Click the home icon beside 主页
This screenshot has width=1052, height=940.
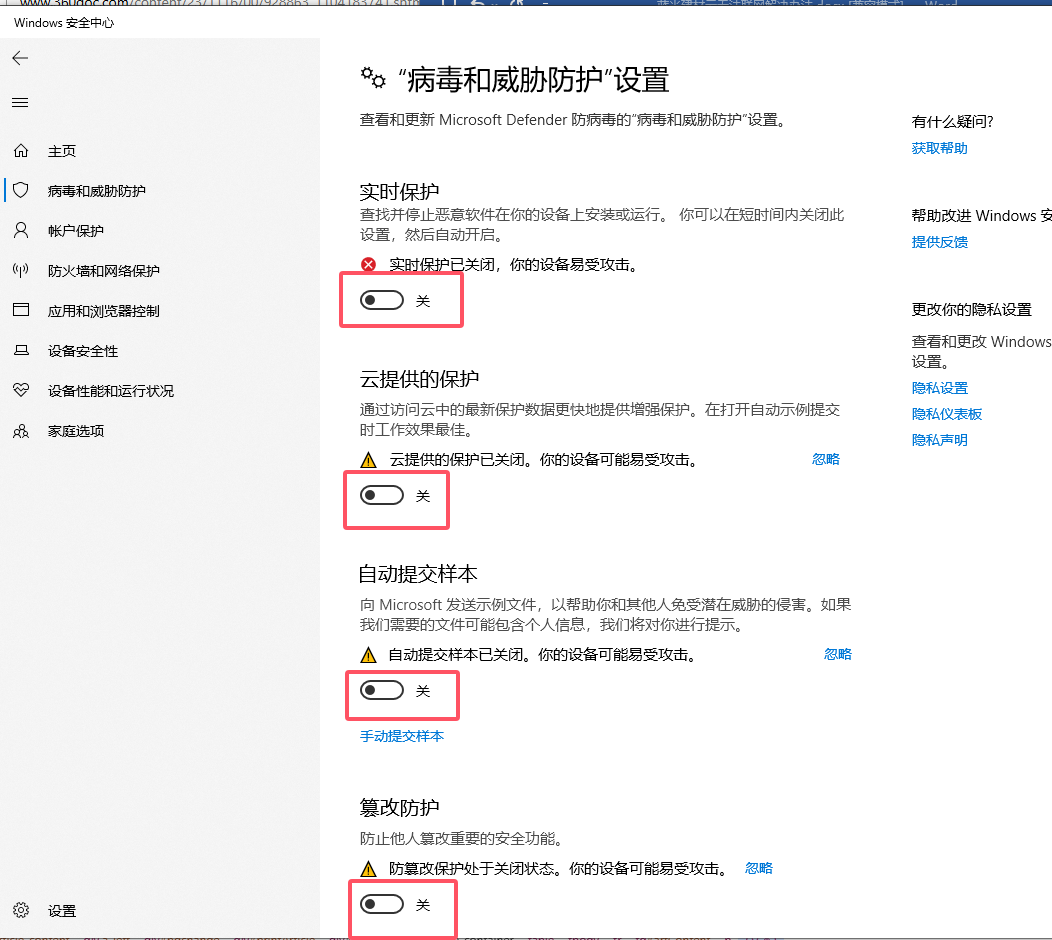pyautogui.click(x=21, y=151)
